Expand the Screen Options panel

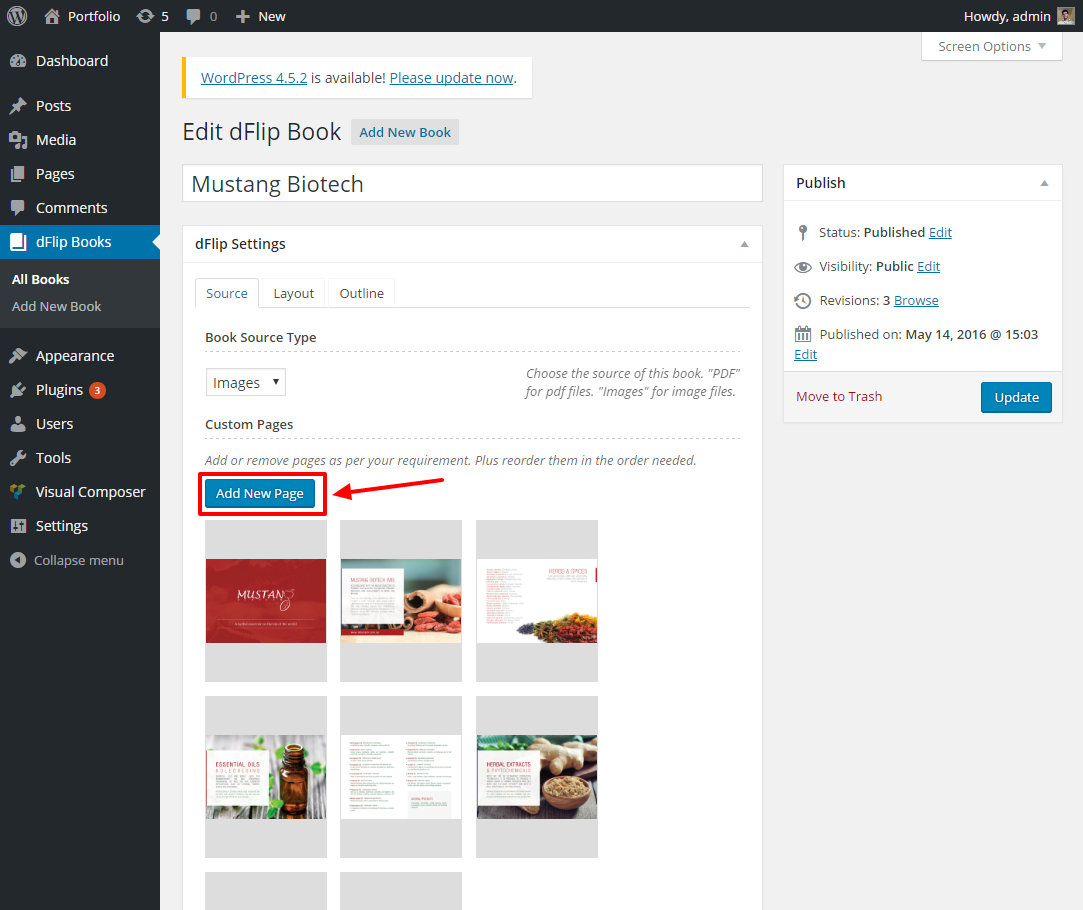(x=991, y=46)
